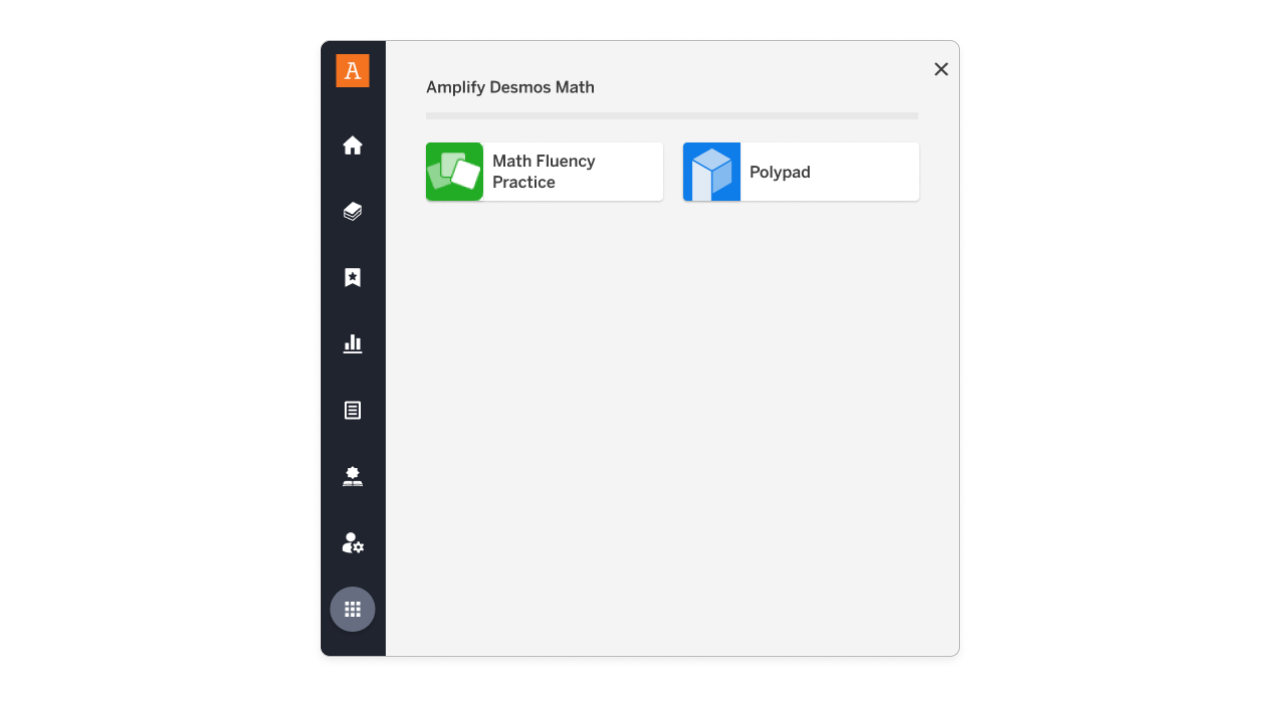The image size is (1280, 701).
Task: Click empty dark sidebar area below logo
Action: 352,109
